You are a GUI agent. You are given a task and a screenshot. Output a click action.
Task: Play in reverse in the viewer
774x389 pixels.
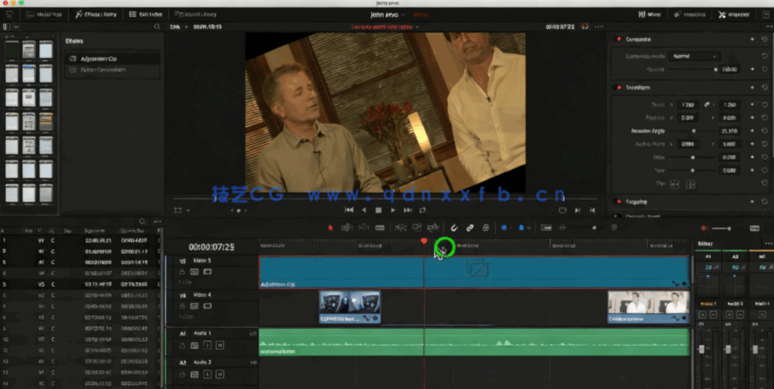(x=364, y=210)
